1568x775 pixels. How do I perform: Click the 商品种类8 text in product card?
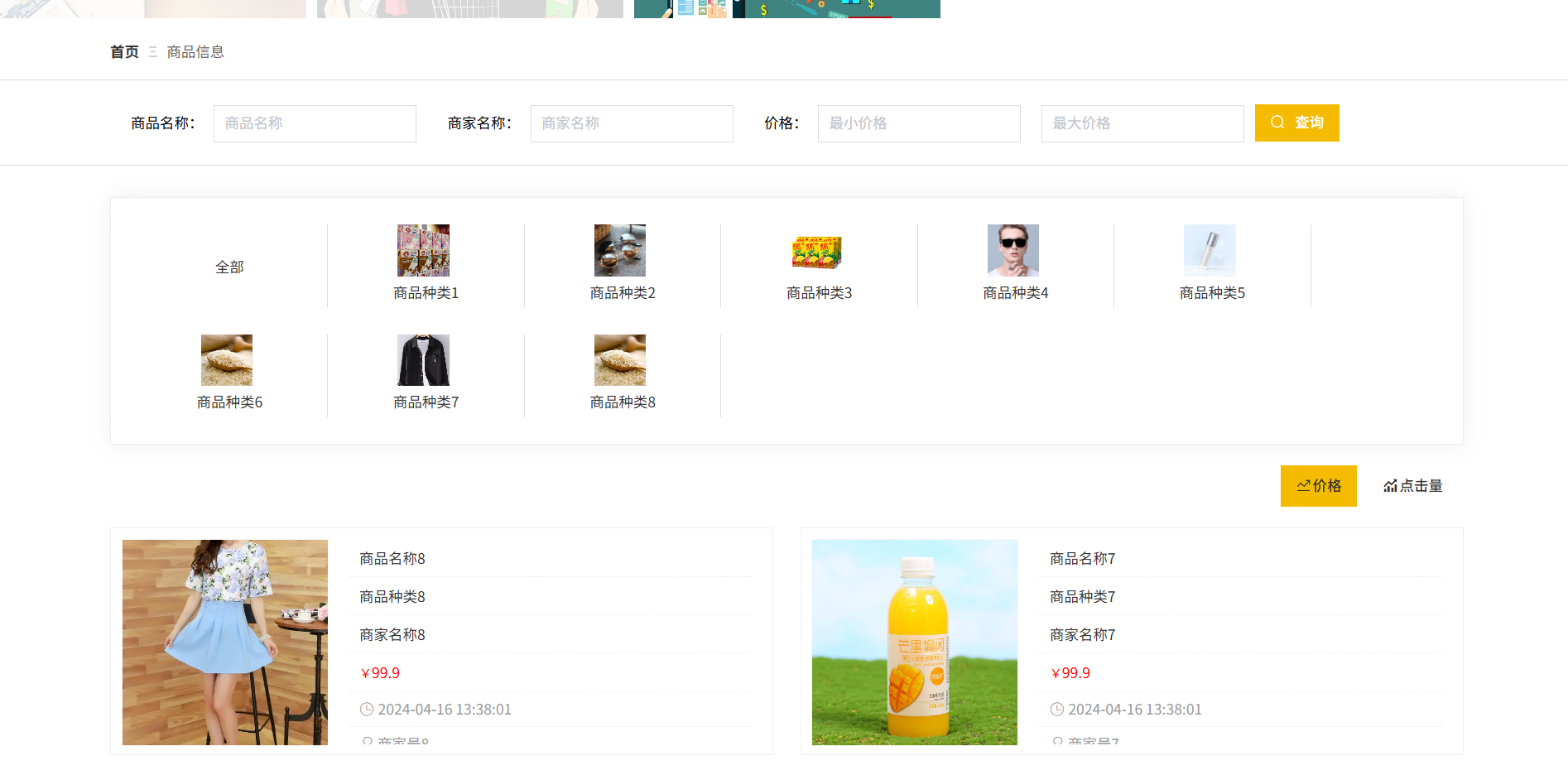coord(392,597)
